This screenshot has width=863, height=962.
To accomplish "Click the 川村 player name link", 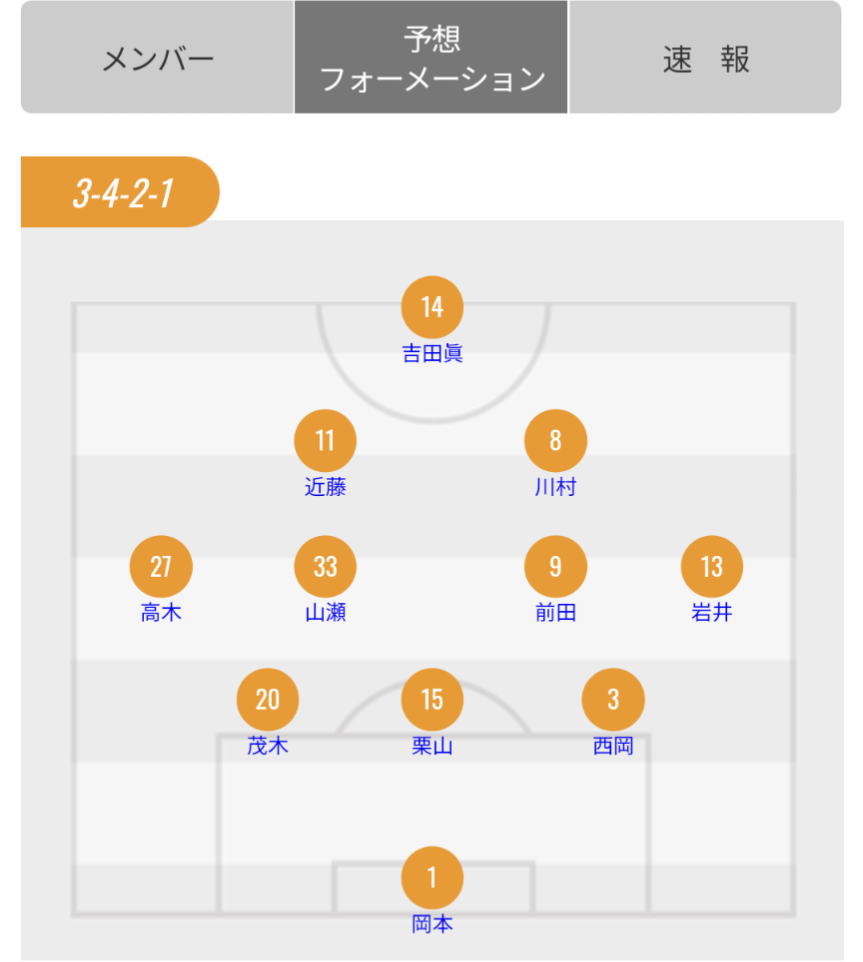I will [x=555, y=487].
